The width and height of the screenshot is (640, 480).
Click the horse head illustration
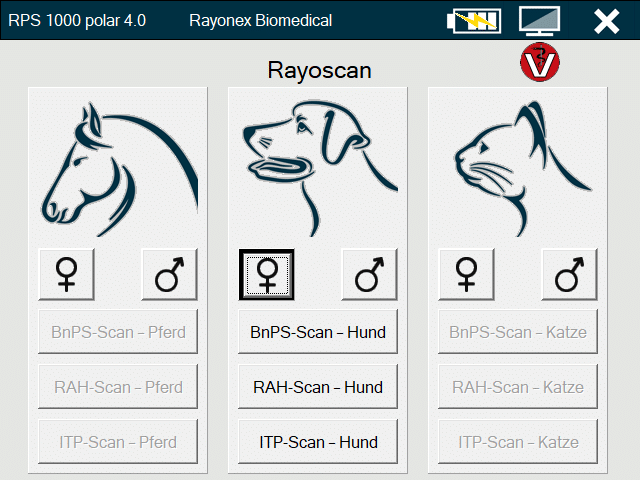tap(119, 169)
